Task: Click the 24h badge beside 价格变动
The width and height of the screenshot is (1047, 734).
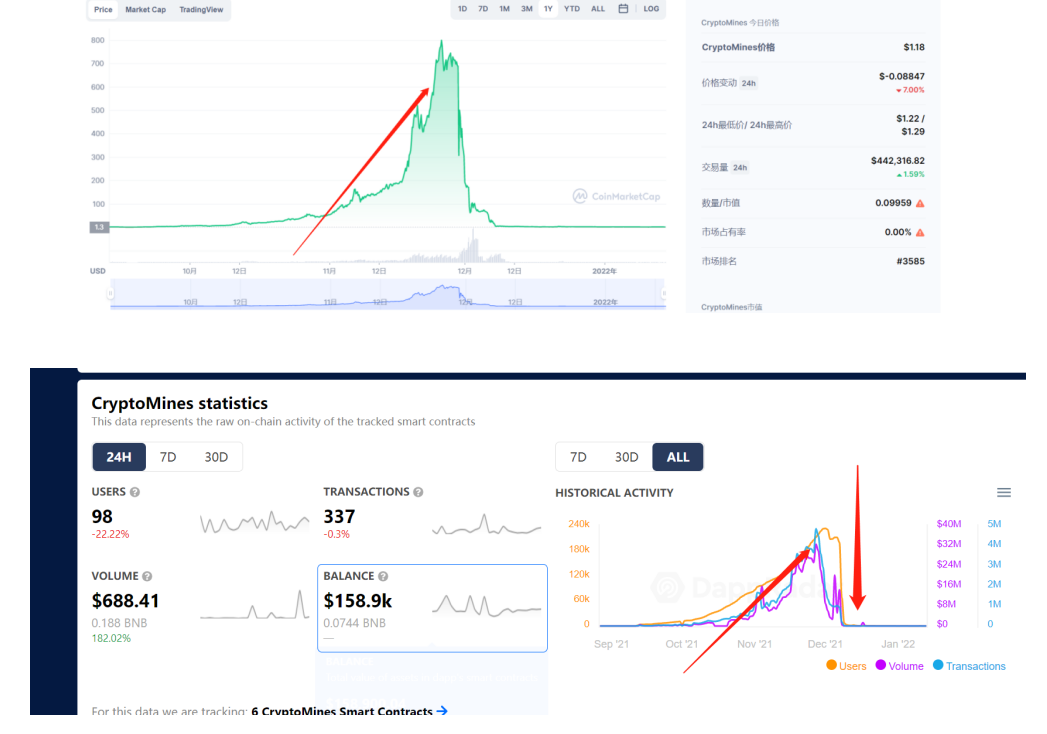Action: 749,83
